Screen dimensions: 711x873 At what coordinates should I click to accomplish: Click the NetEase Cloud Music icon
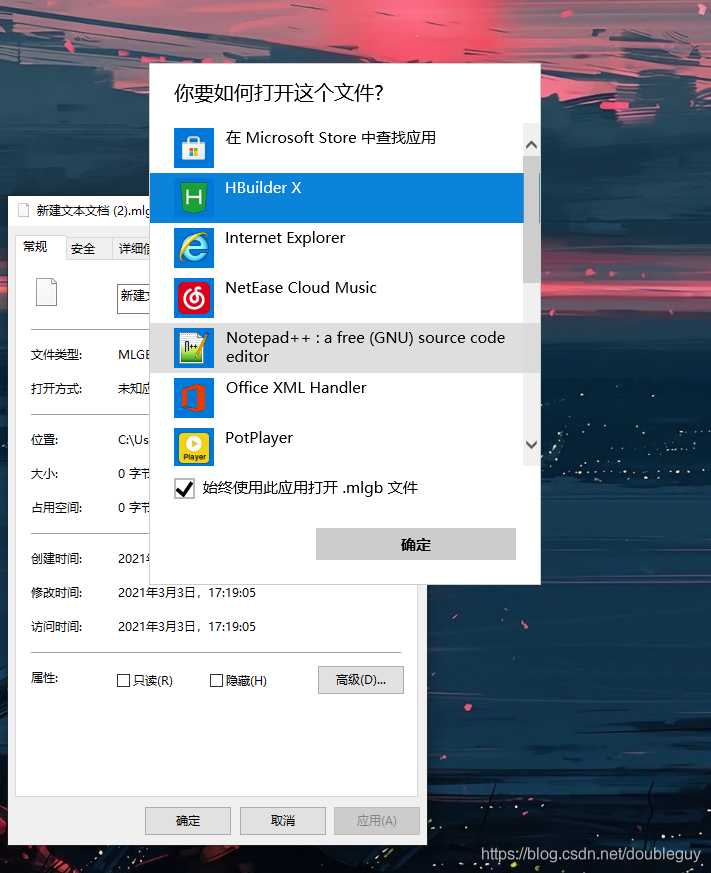(x=194, y=298)
